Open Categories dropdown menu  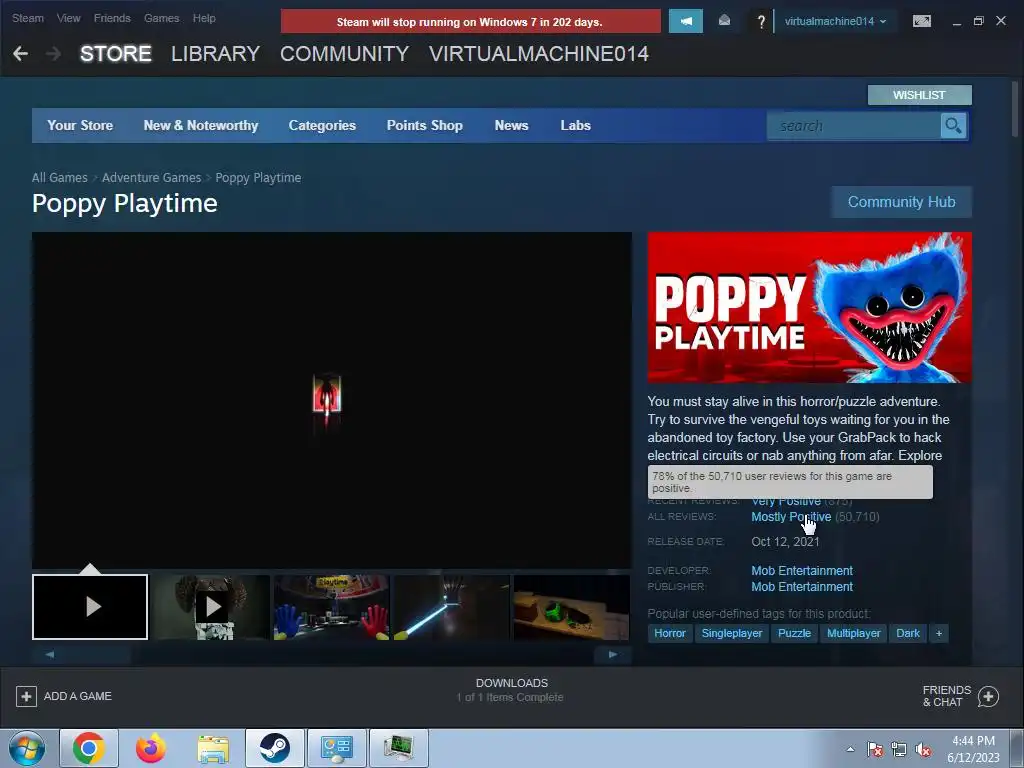pyautogui.click(x=322, y=125)
